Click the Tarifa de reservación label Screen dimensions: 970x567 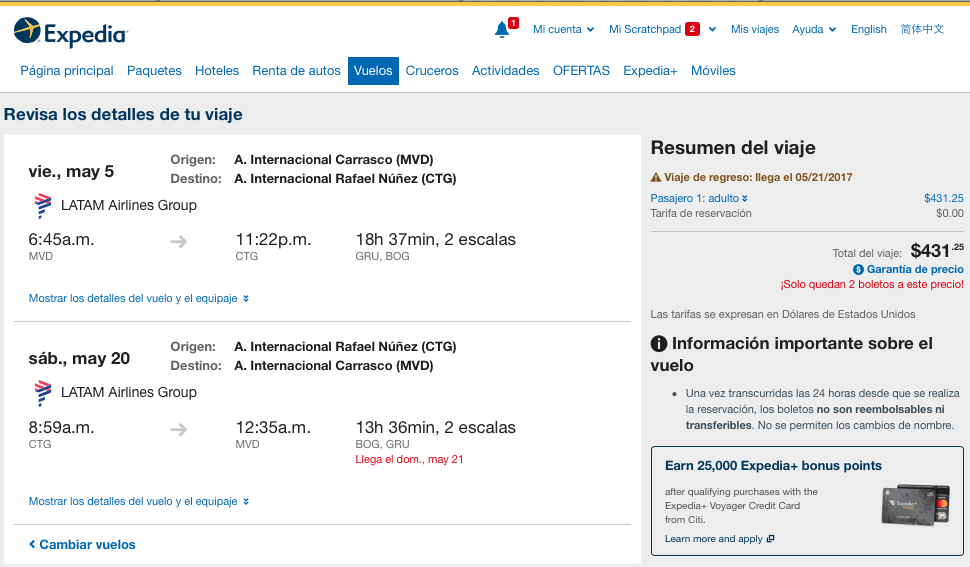click(701, 213)
